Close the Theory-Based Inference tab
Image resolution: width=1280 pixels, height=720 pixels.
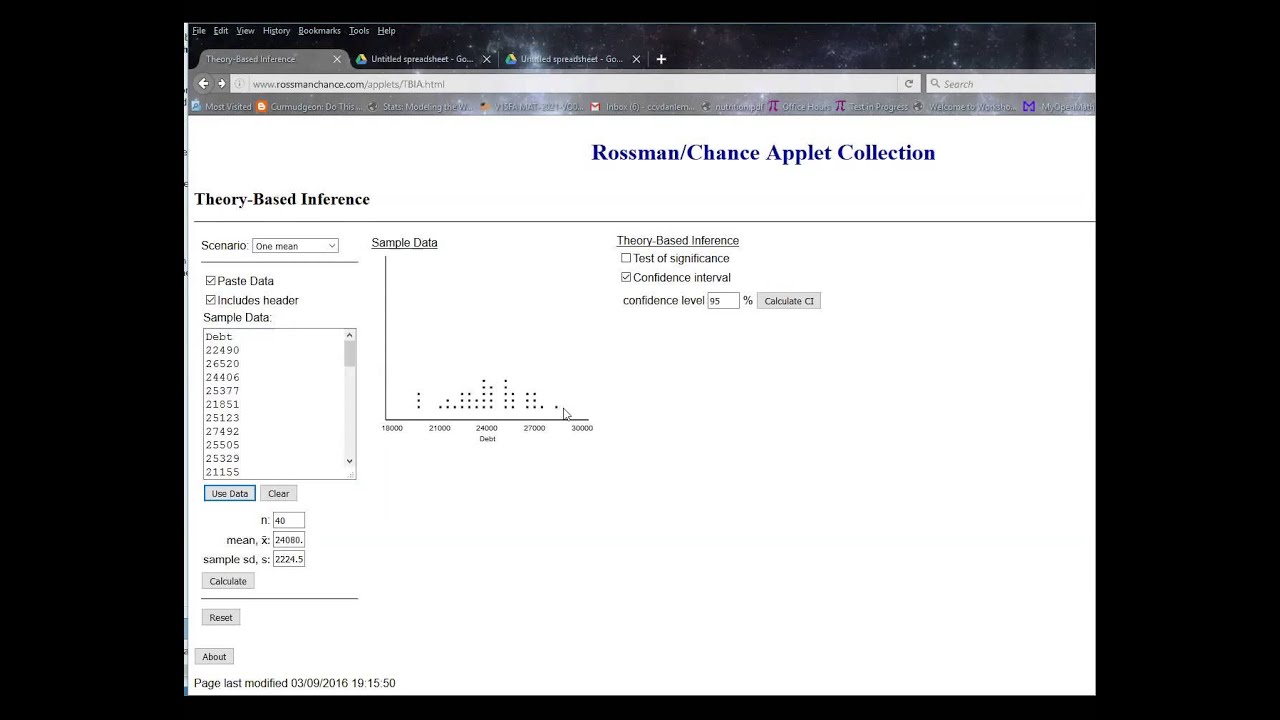337,59
